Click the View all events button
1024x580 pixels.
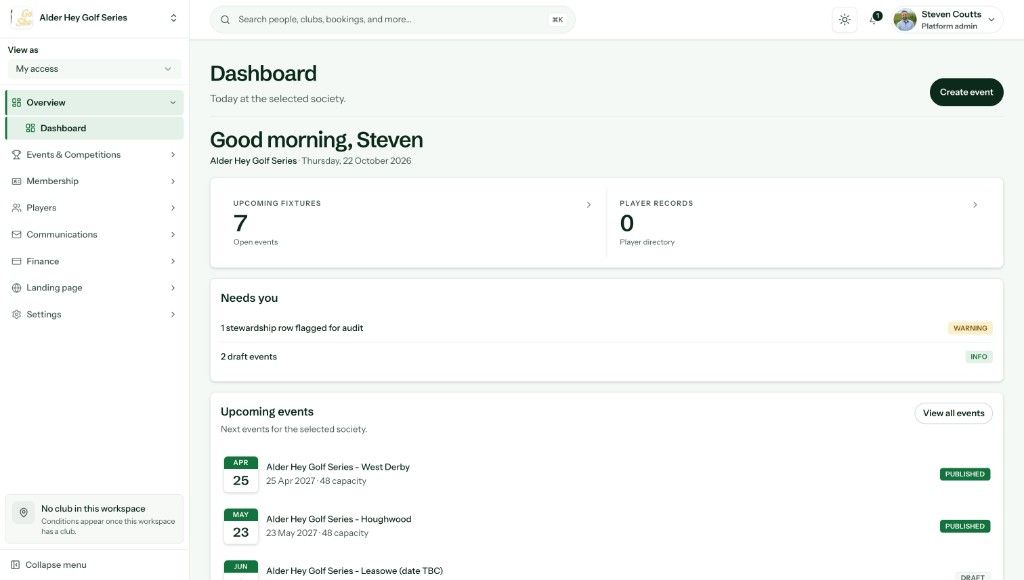(953, 413)
